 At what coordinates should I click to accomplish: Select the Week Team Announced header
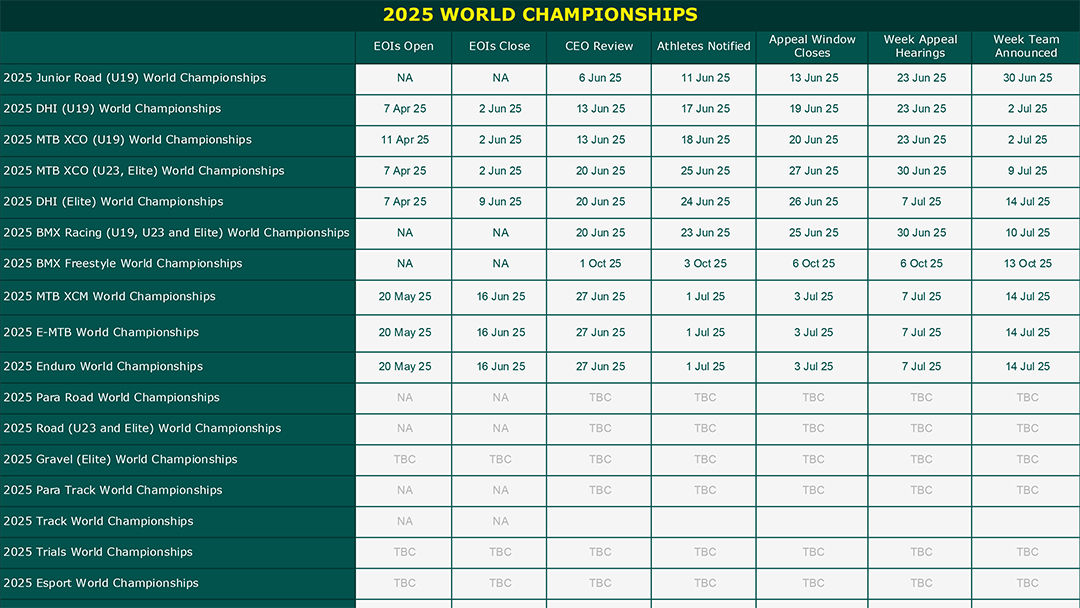[x=1026, y=47]
